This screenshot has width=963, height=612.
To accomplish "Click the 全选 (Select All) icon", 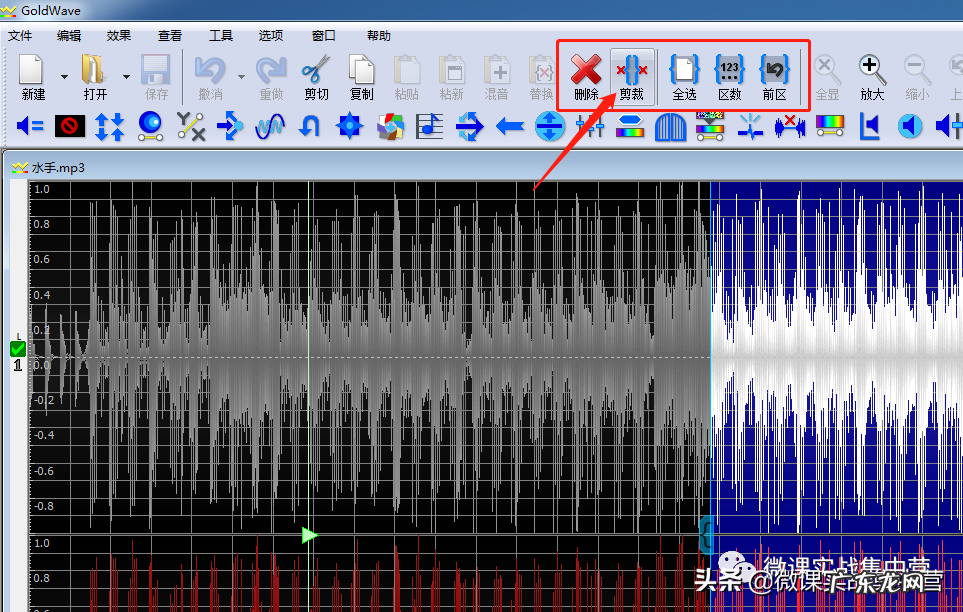I will pyautogui.click(x=684, y=76).
